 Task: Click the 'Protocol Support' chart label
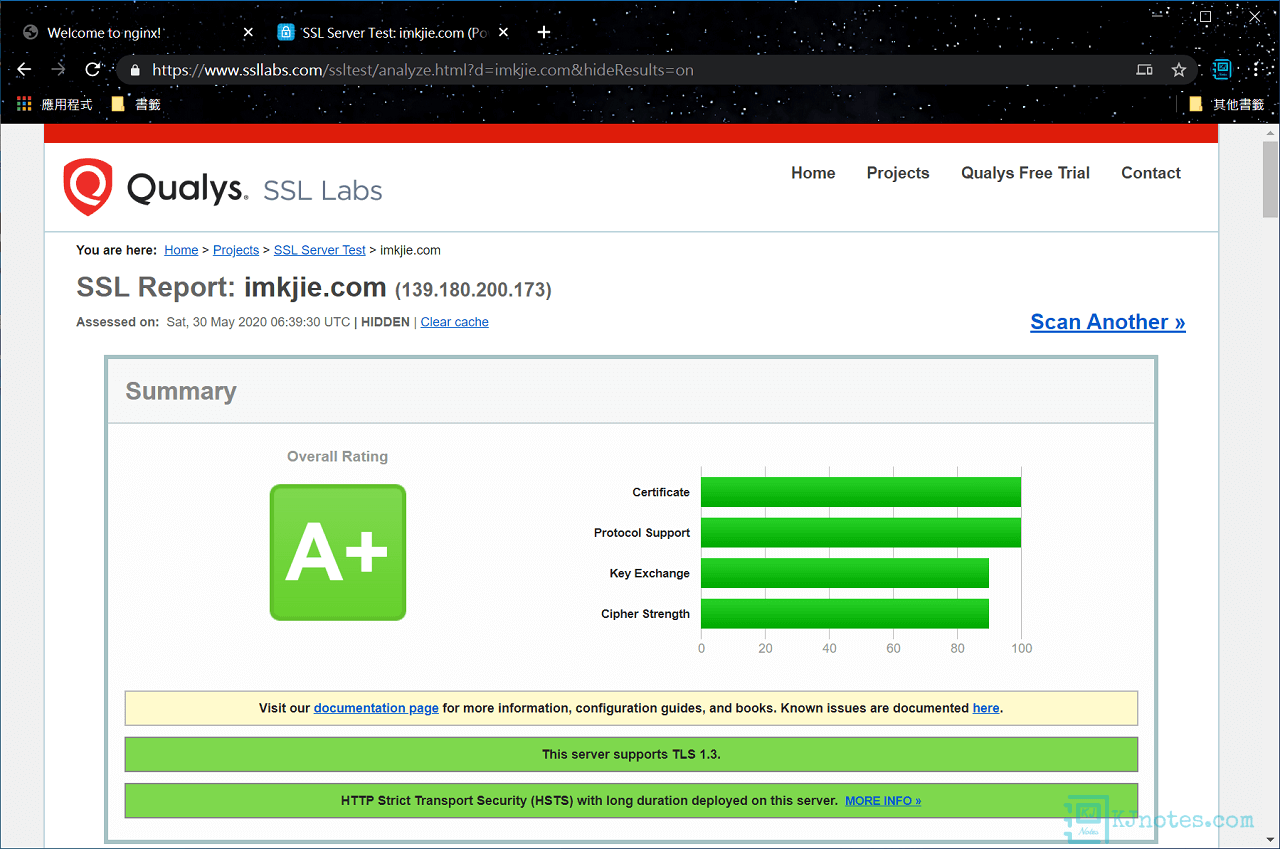642,533
